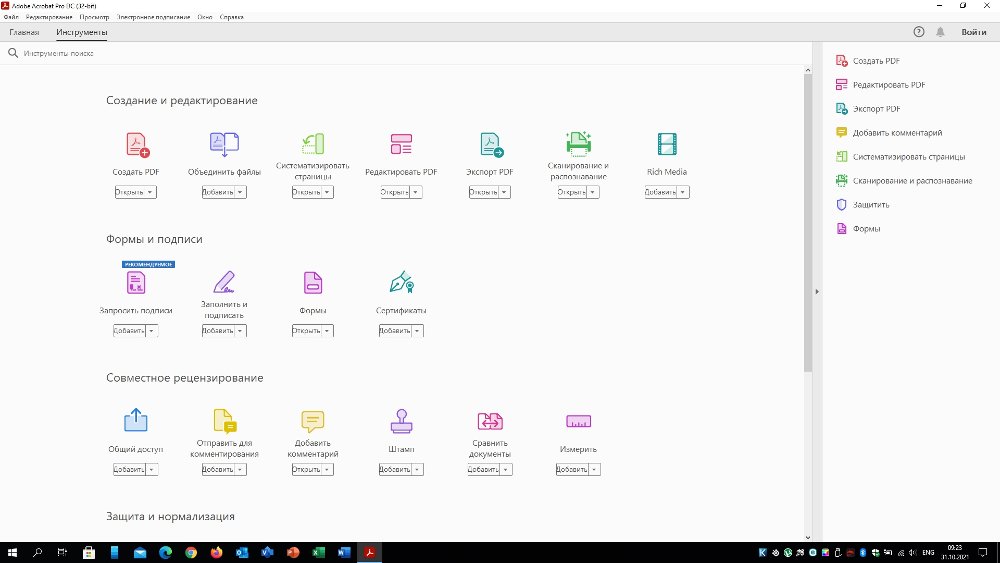The image size is (1000, 563).
Task: Select the Экспорт PDF tool icon
Action: click(x=491, y=145)
